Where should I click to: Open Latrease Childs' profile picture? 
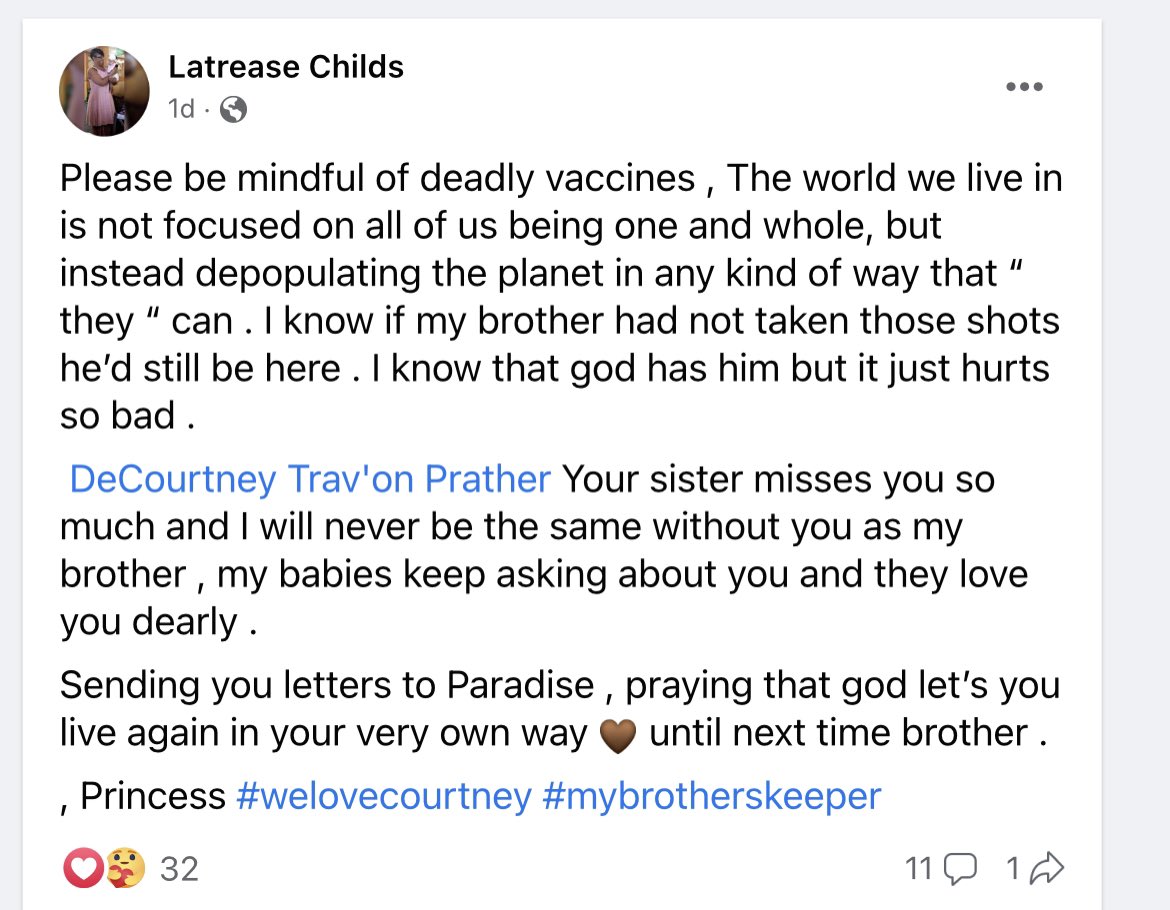click(105, 90)
